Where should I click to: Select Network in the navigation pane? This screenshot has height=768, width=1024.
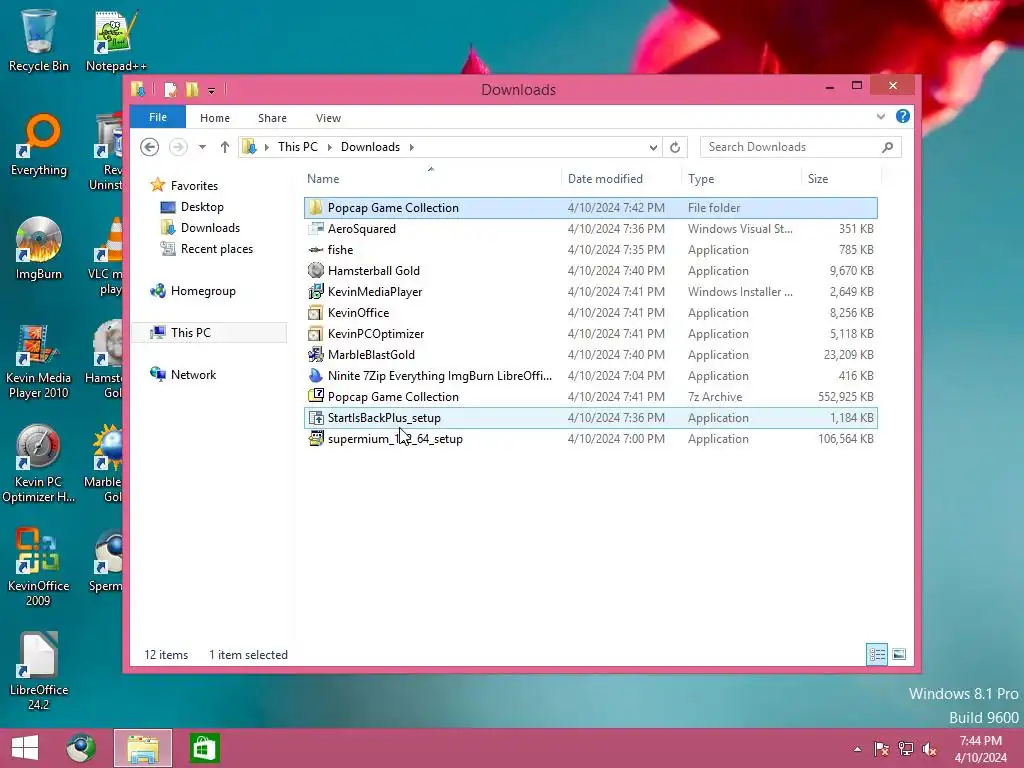[x=193, y=375]
